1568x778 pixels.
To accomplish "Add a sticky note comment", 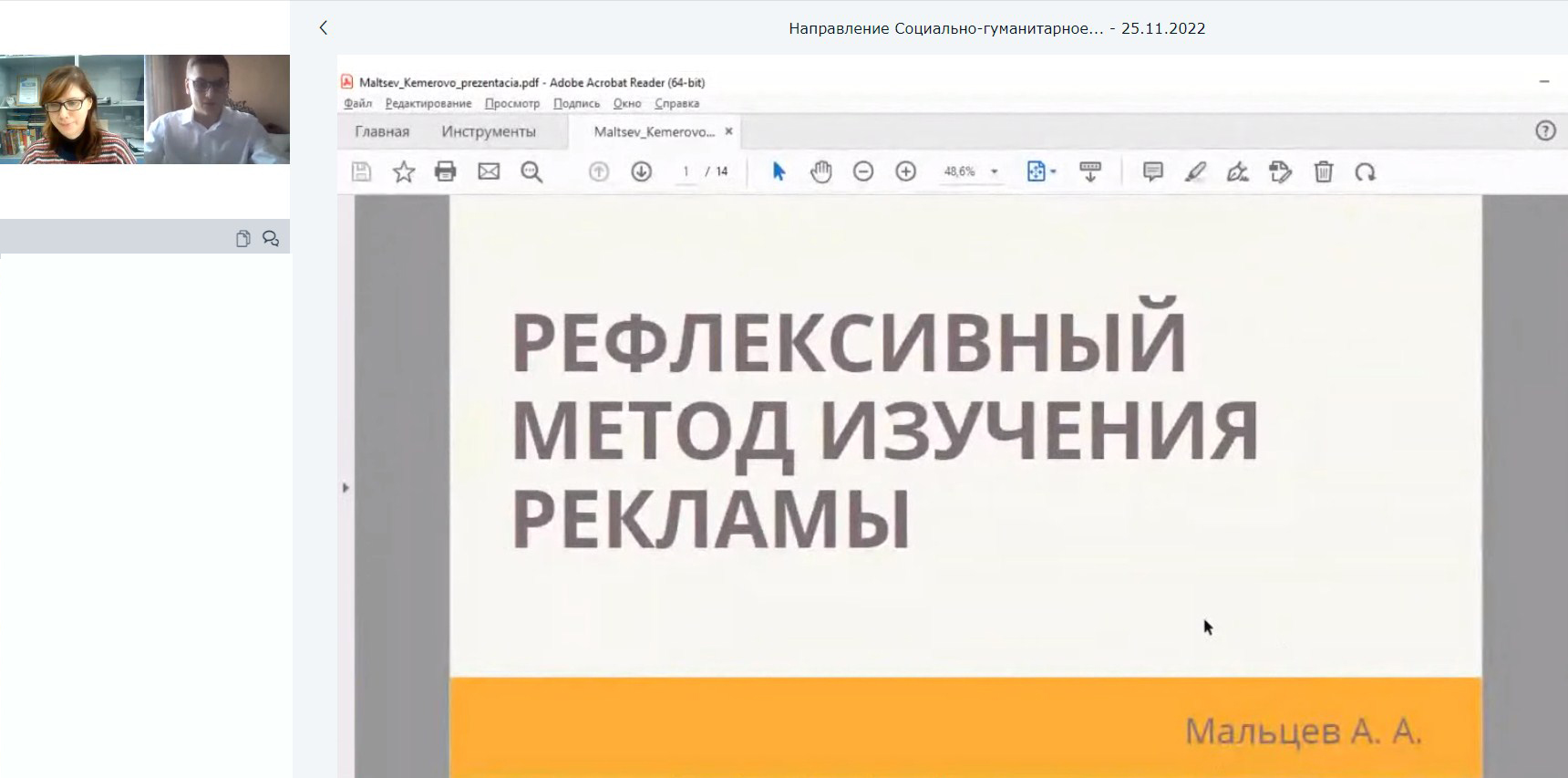I will pos(1153,171).
